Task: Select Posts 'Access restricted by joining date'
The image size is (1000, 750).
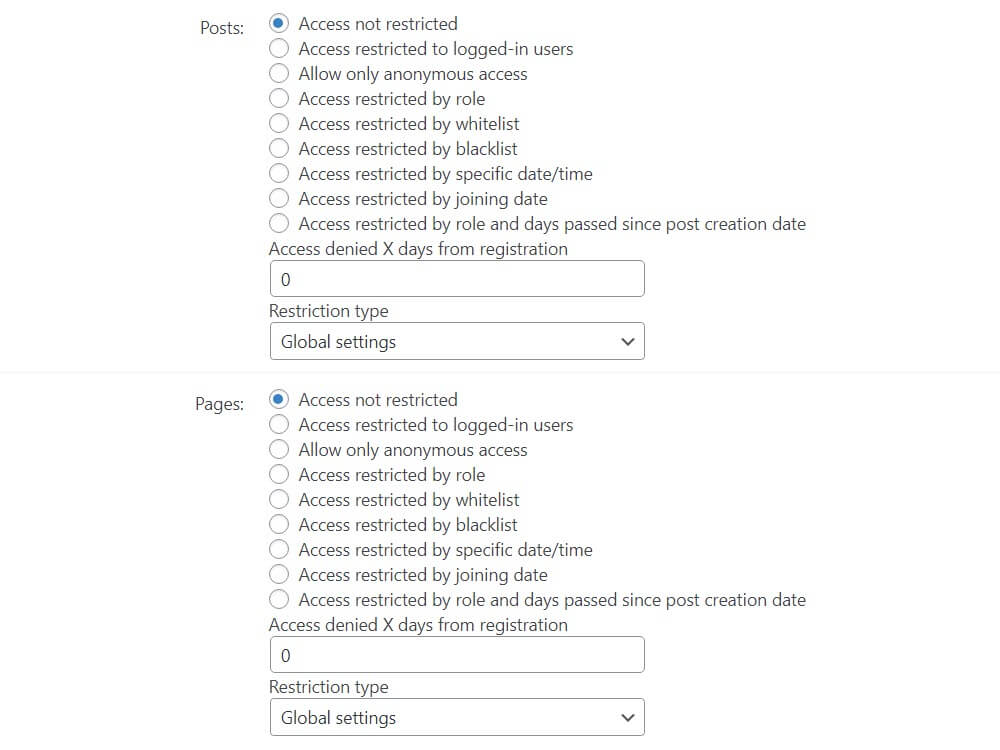Action: pyautogui.click(x=280, y=198)
